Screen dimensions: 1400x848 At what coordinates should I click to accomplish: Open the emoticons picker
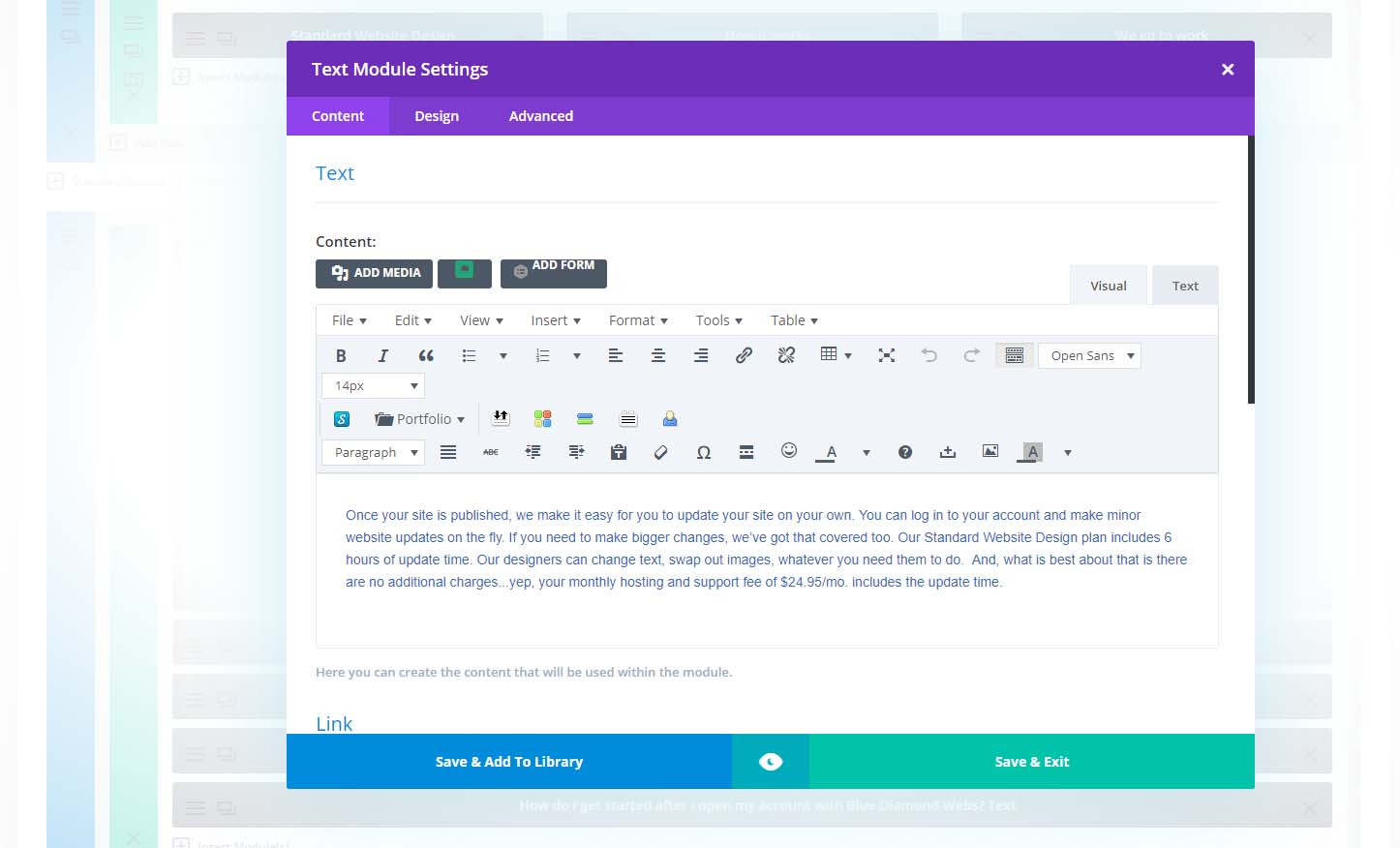pos(789,451)
